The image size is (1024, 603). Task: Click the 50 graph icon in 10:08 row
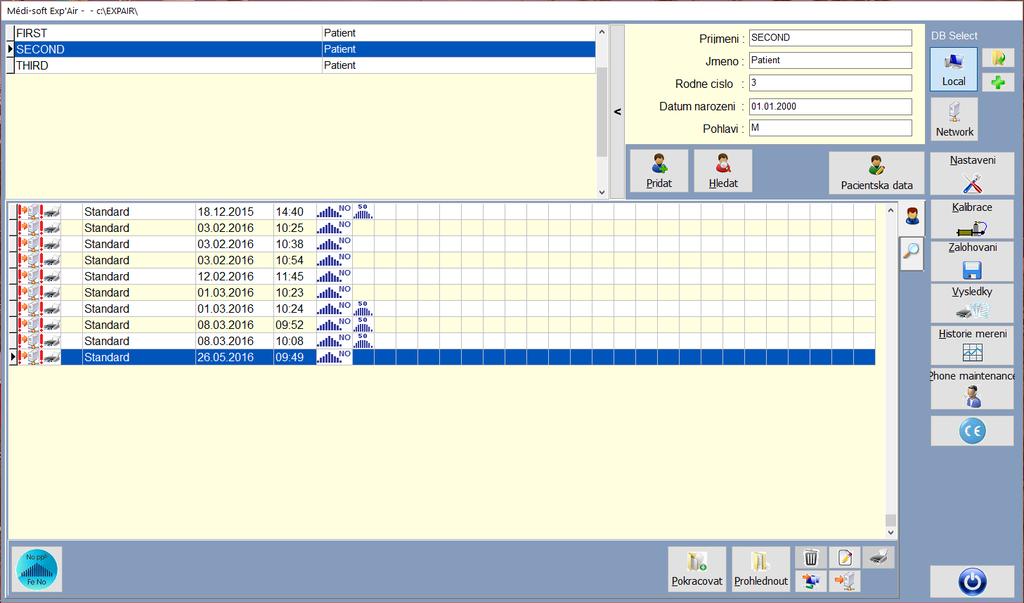(x=363, y=341)
